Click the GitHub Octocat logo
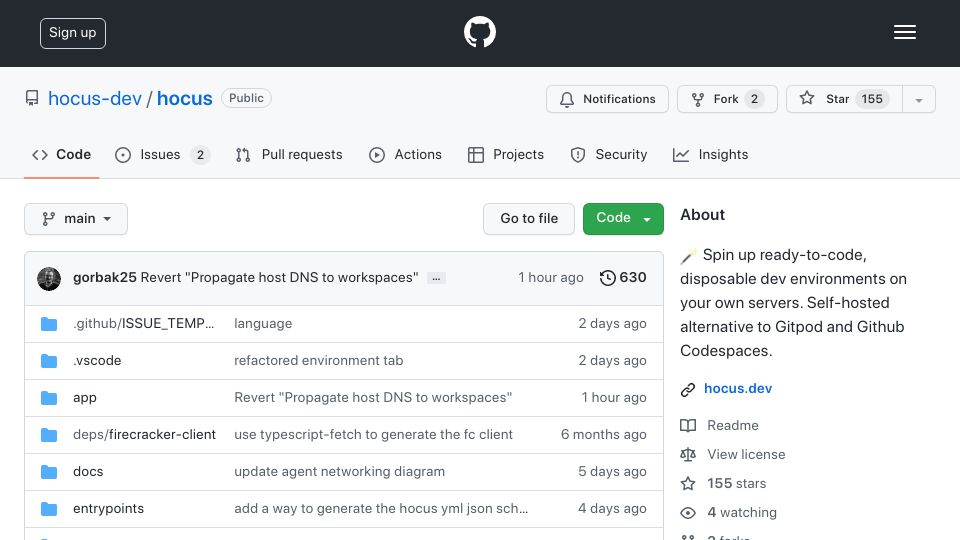The width and height of the screenshot is (960, 540). [479, 32]
